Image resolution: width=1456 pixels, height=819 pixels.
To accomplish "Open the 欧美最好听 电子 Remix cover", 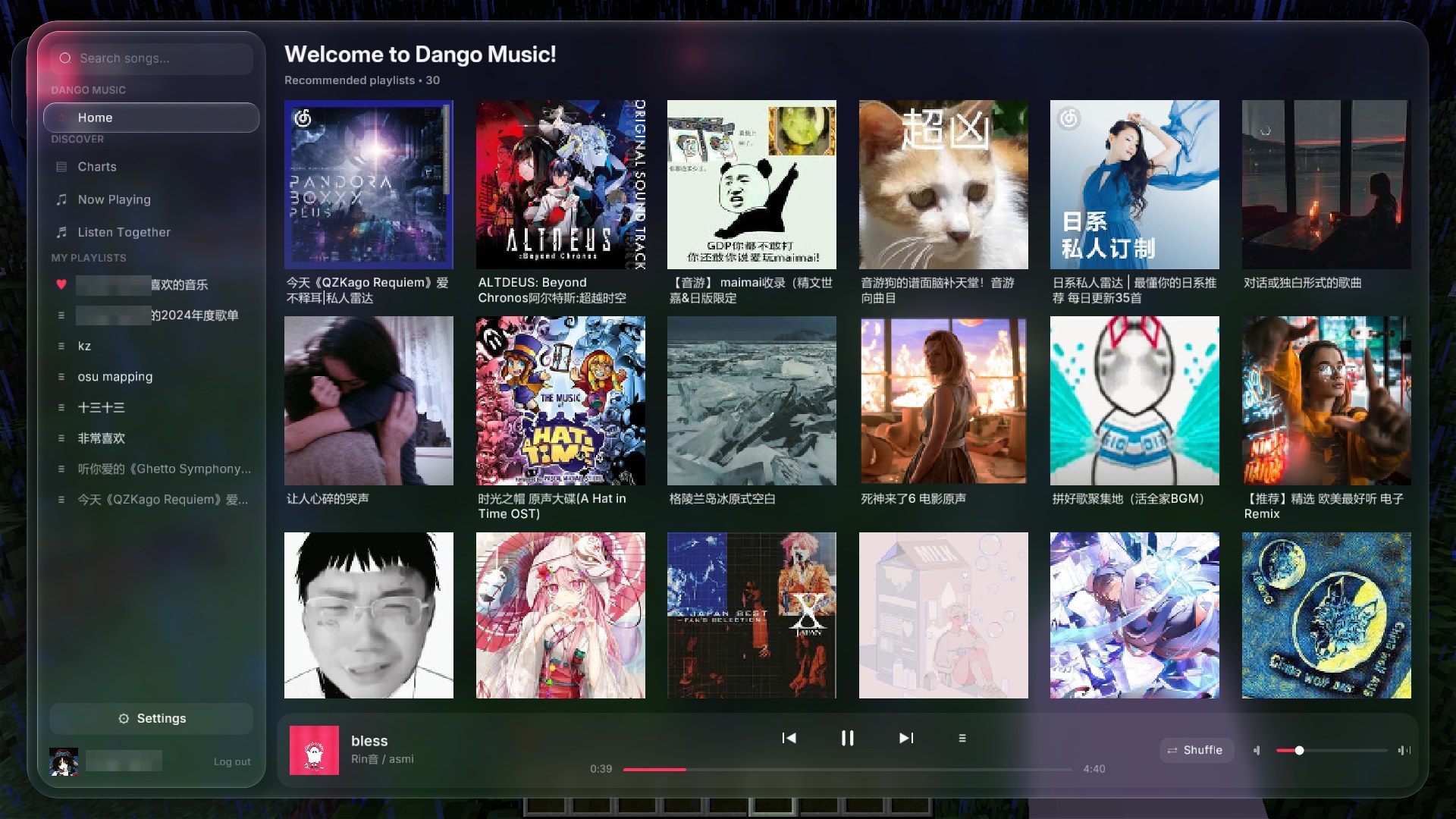I will pos(1326,400).
